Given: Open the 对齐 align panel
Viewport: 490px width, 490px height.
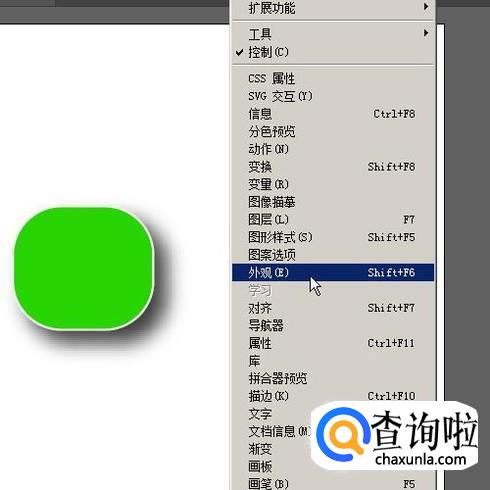Looking at the screenshot, I should click(x=333, y=308).
